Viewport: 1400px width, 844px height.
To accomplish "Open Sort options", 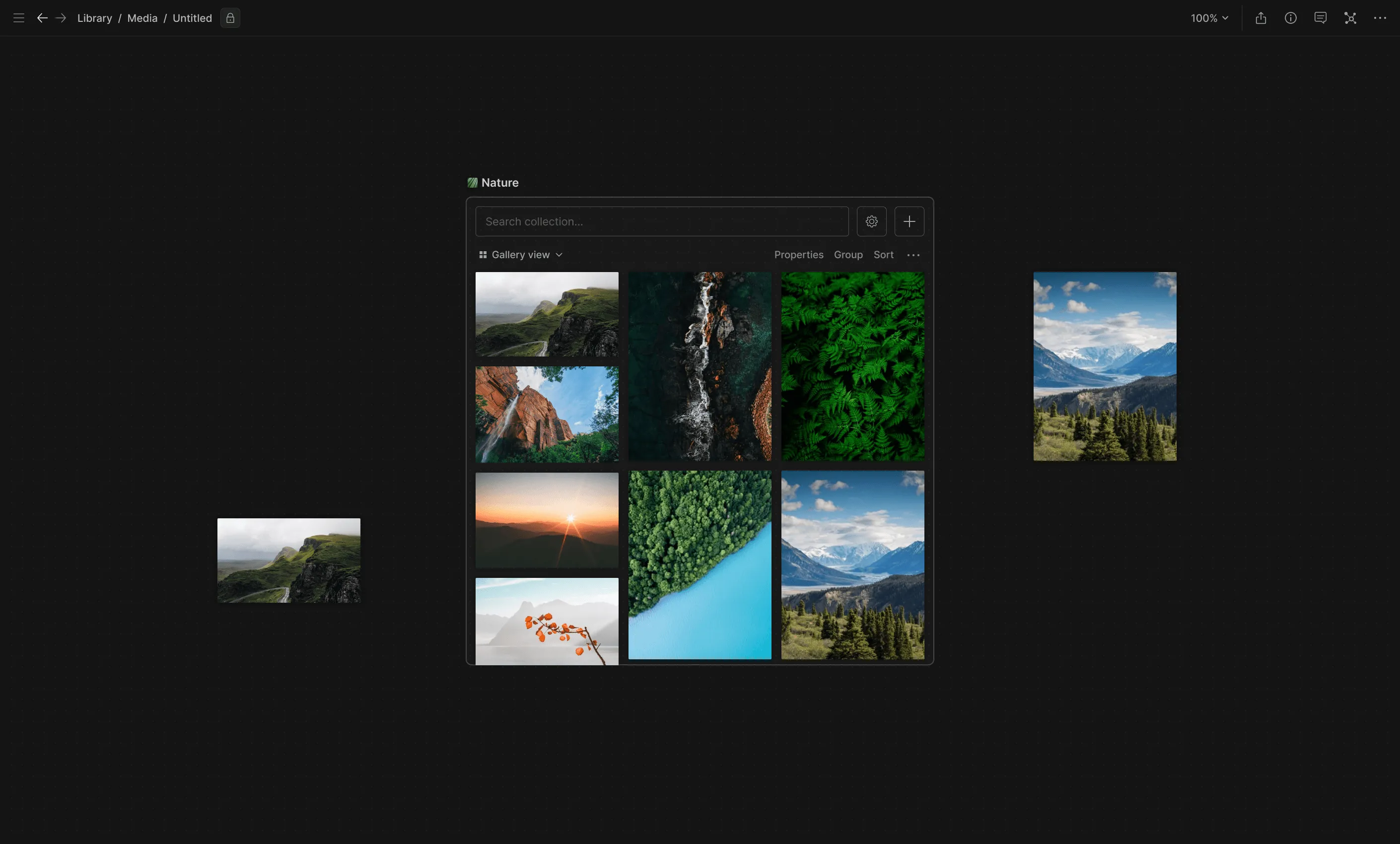I will point(883,255).
